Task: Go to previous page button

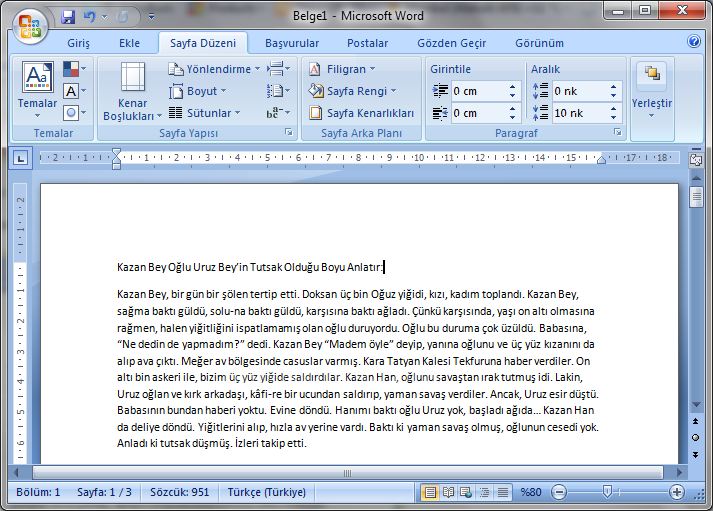Action: pos(696,421)
